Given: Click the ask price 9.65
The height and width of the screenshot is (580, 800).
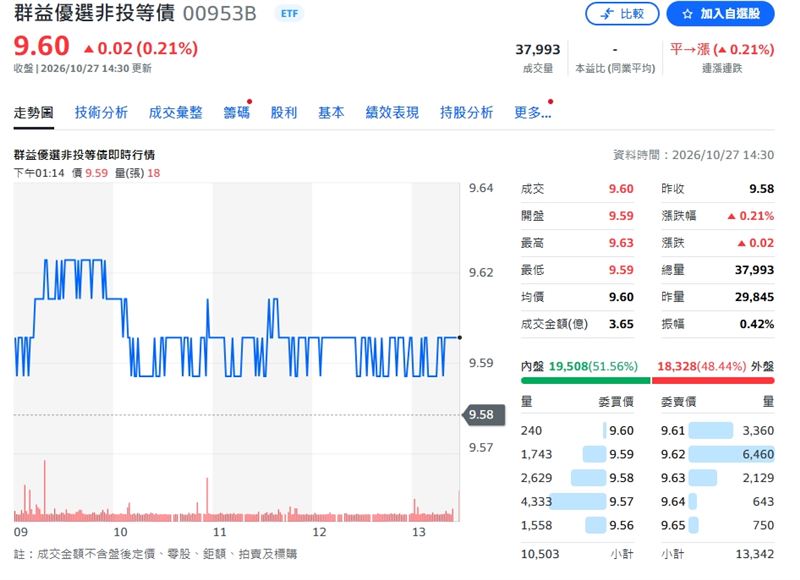Looking at the screenshot, I should (673, 525).
